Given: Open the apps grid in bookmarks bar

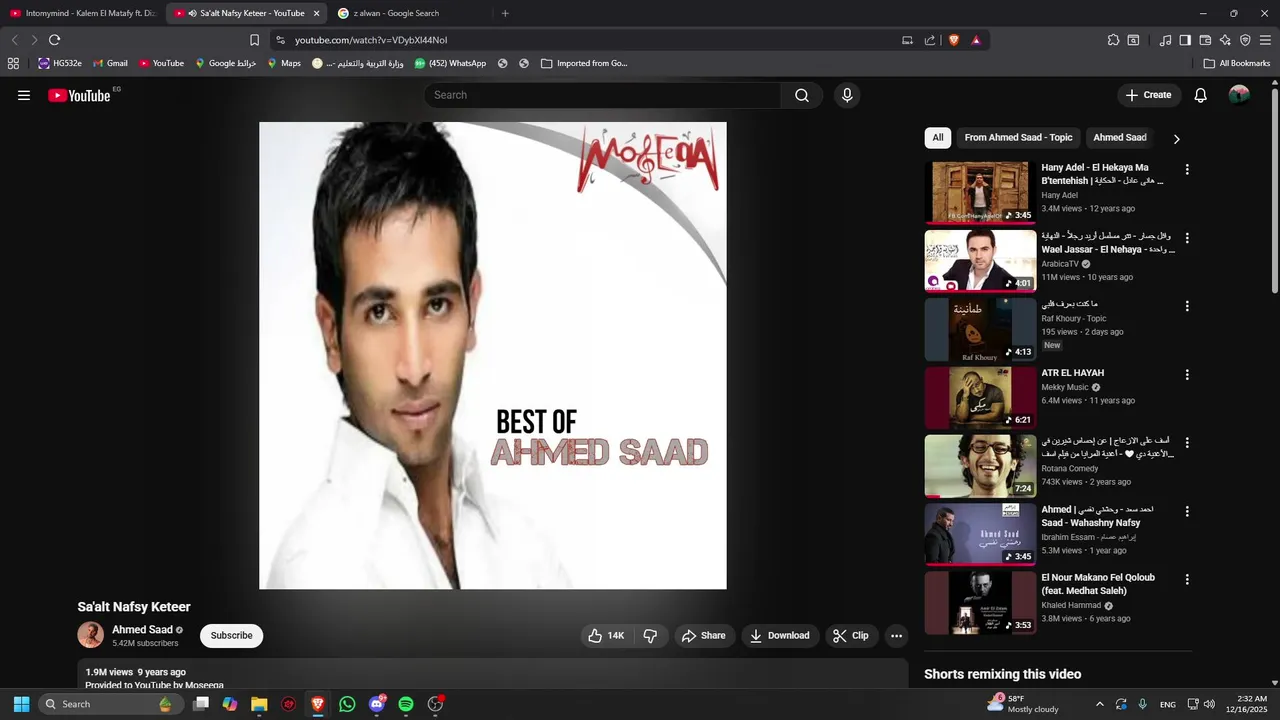Looking at the screenshot, I should pos(13,63).
